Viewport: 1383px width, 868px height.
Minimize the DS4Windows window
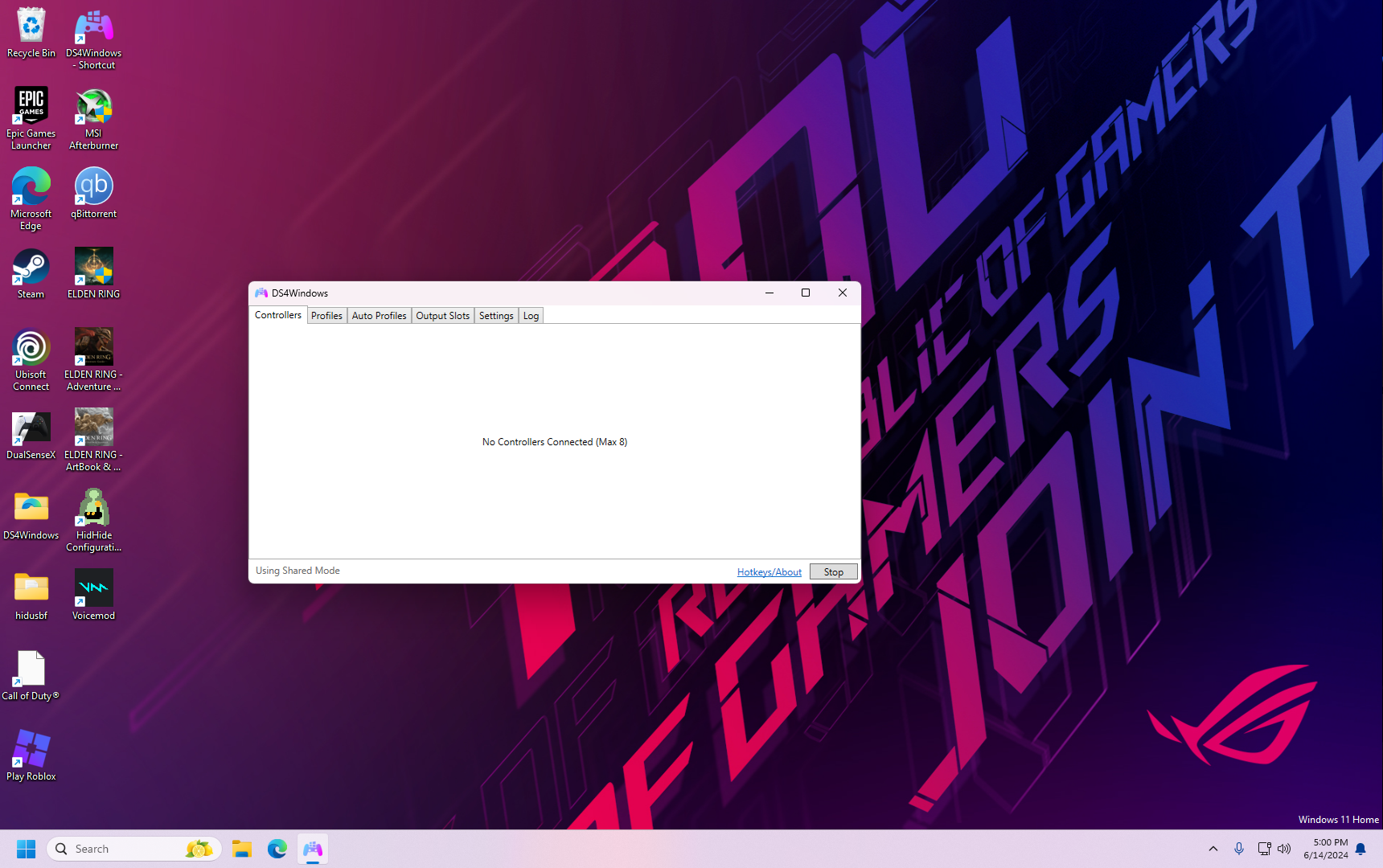click(x=769, y=293)
